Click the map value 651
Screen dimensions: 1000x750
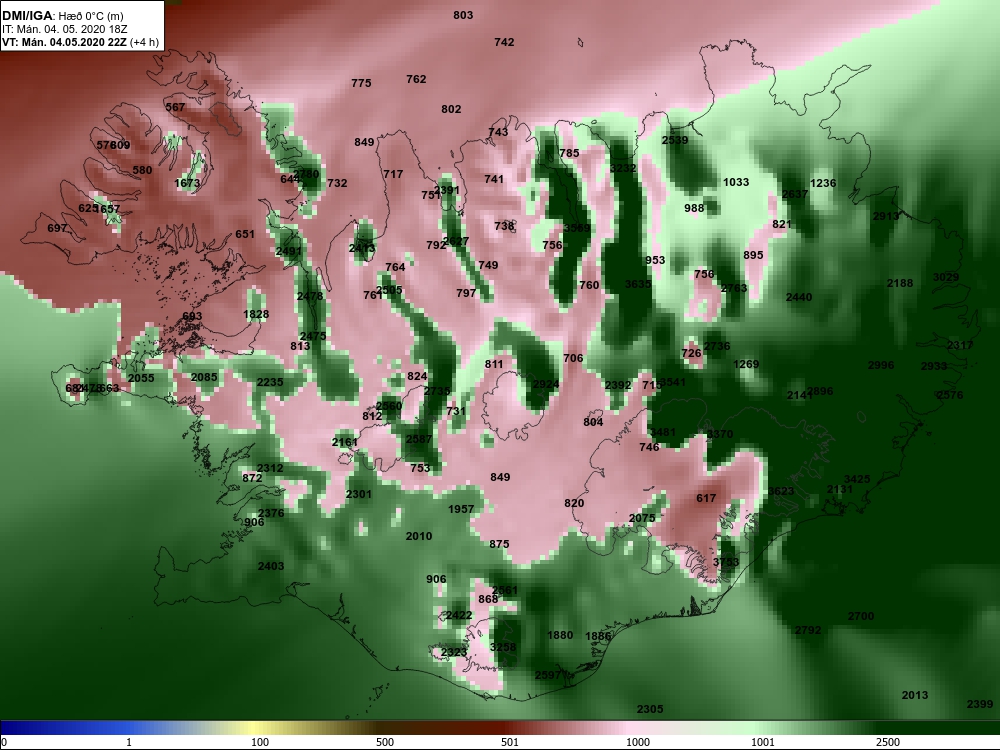point(245,234)
